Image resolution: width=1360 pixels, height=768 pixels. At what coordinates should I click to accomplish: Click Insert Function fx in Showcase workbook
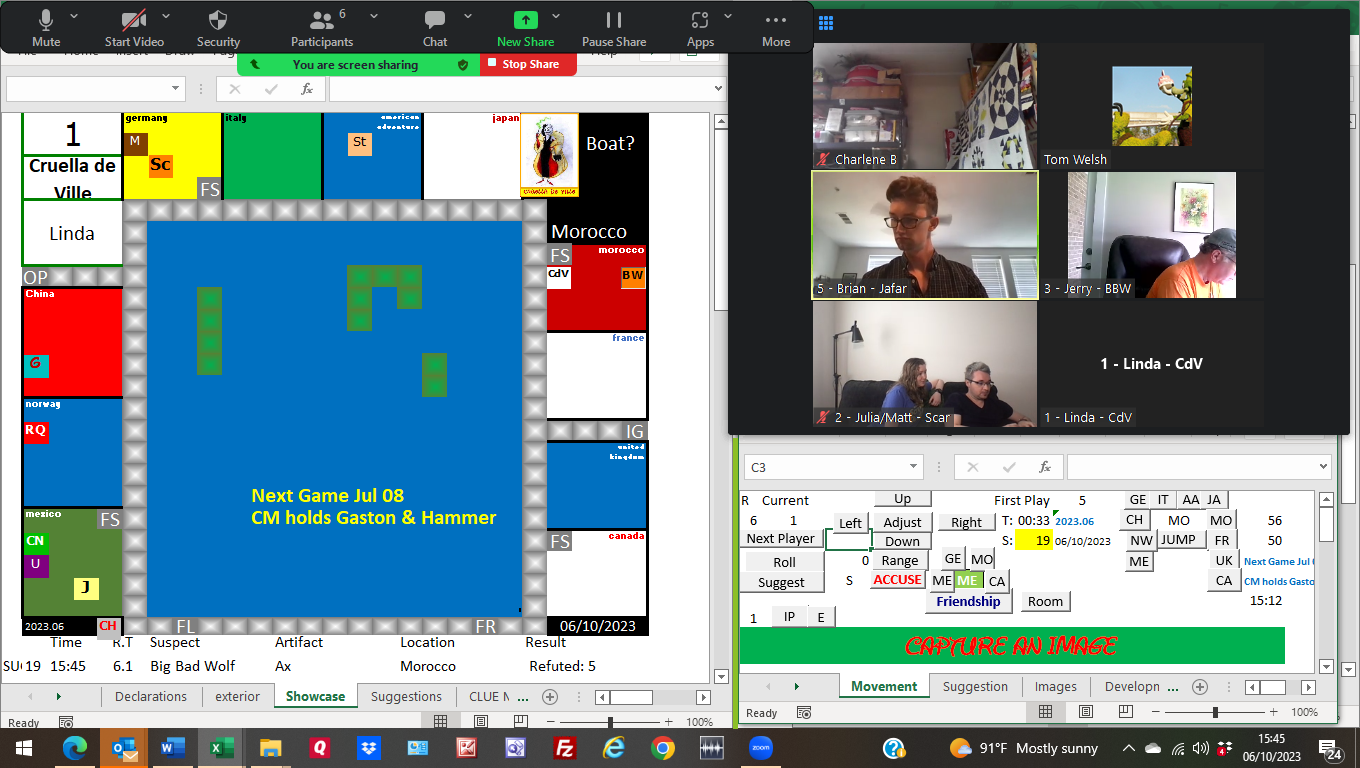pyautogui.click(x=307, y=89)
